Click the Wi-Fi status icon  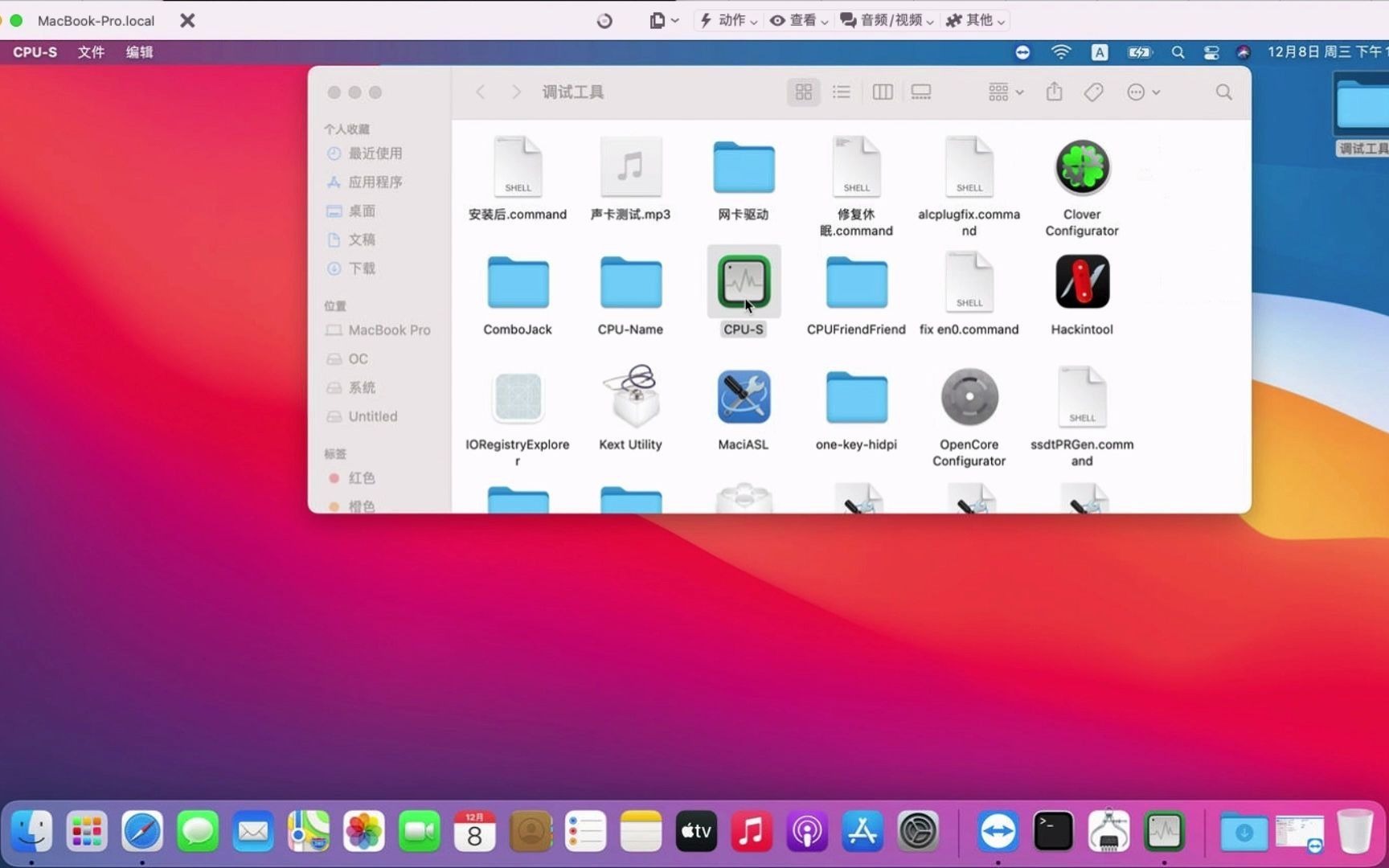[1061, 52]
